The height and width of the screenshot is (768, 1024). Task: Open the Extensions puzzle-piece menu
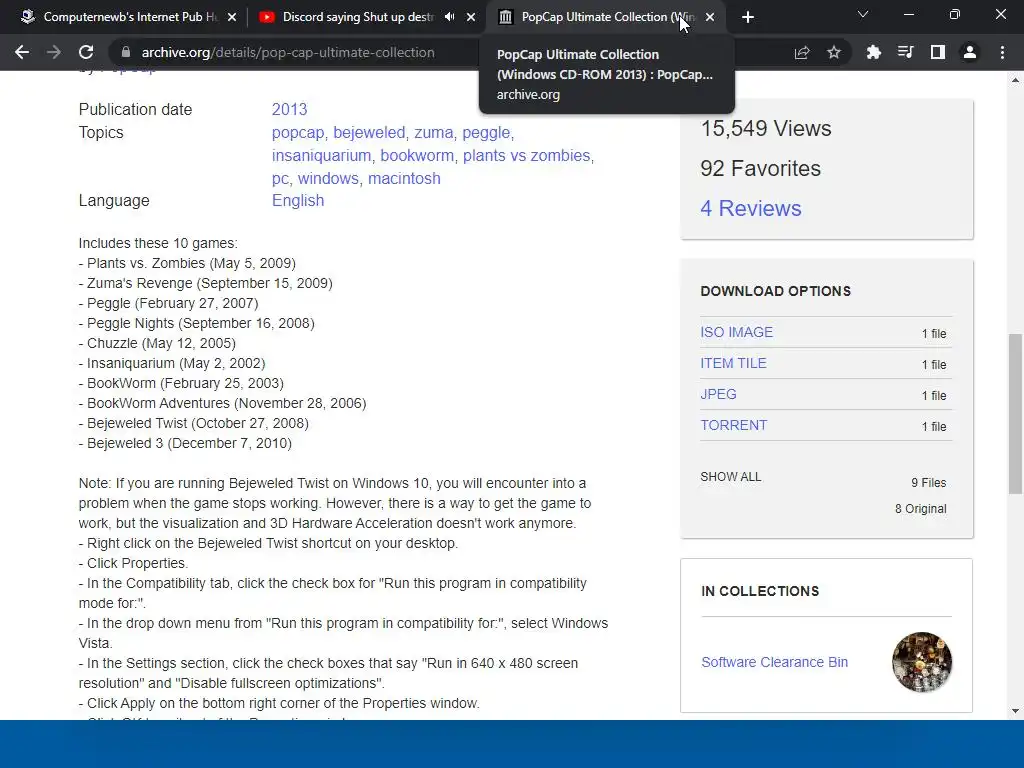coord(873,52)
